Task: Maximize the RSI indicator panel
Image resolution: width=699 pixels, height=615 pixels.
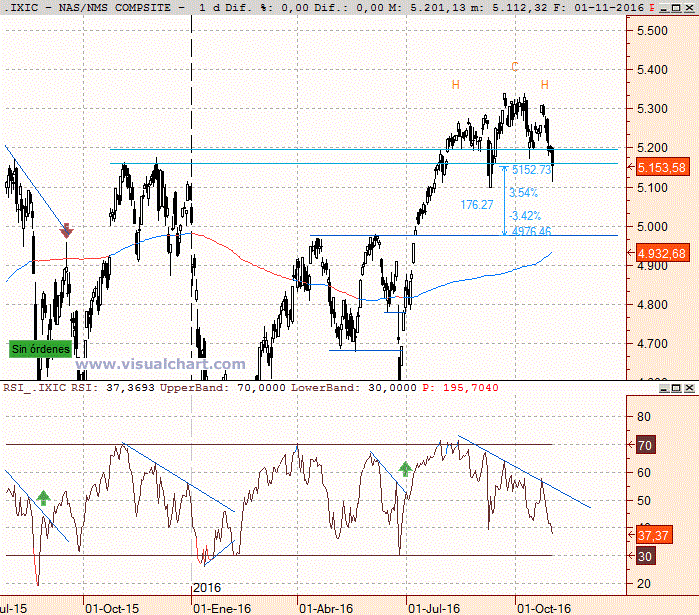Action: tap(676, 388)
